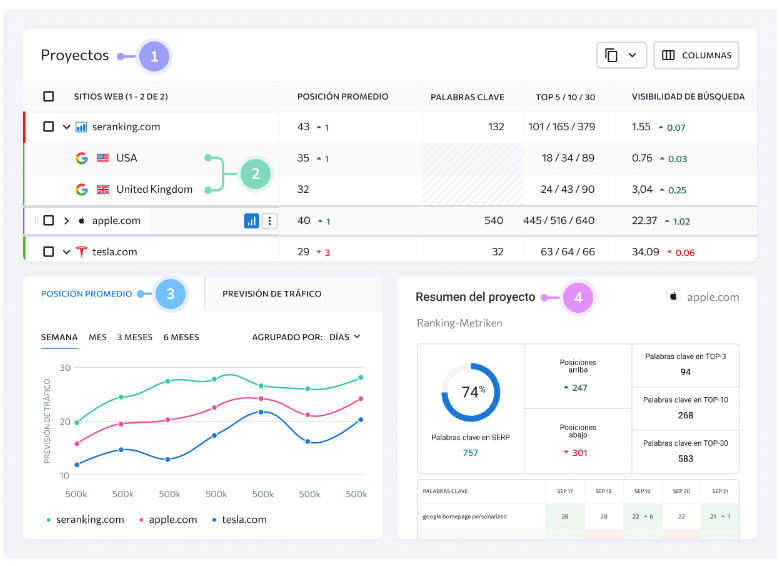Check the apple.com row checkbox
The width and height of the screenshot is (781, 566).
[x=48, y=220]
